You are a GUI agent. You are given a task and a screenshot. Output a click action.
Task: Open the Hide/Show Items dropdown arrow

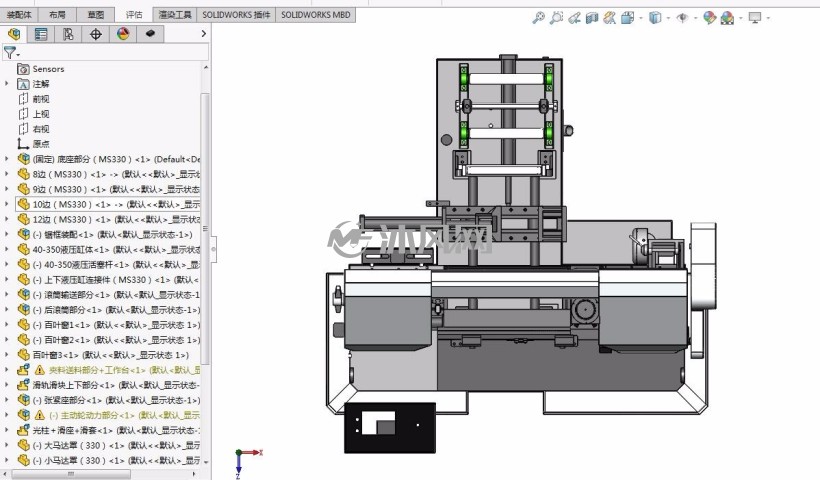[696, 18]
